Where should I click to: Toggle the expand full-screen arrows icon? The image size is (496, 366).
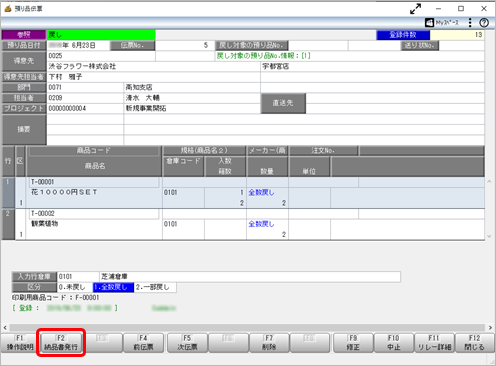coord(415,9)
